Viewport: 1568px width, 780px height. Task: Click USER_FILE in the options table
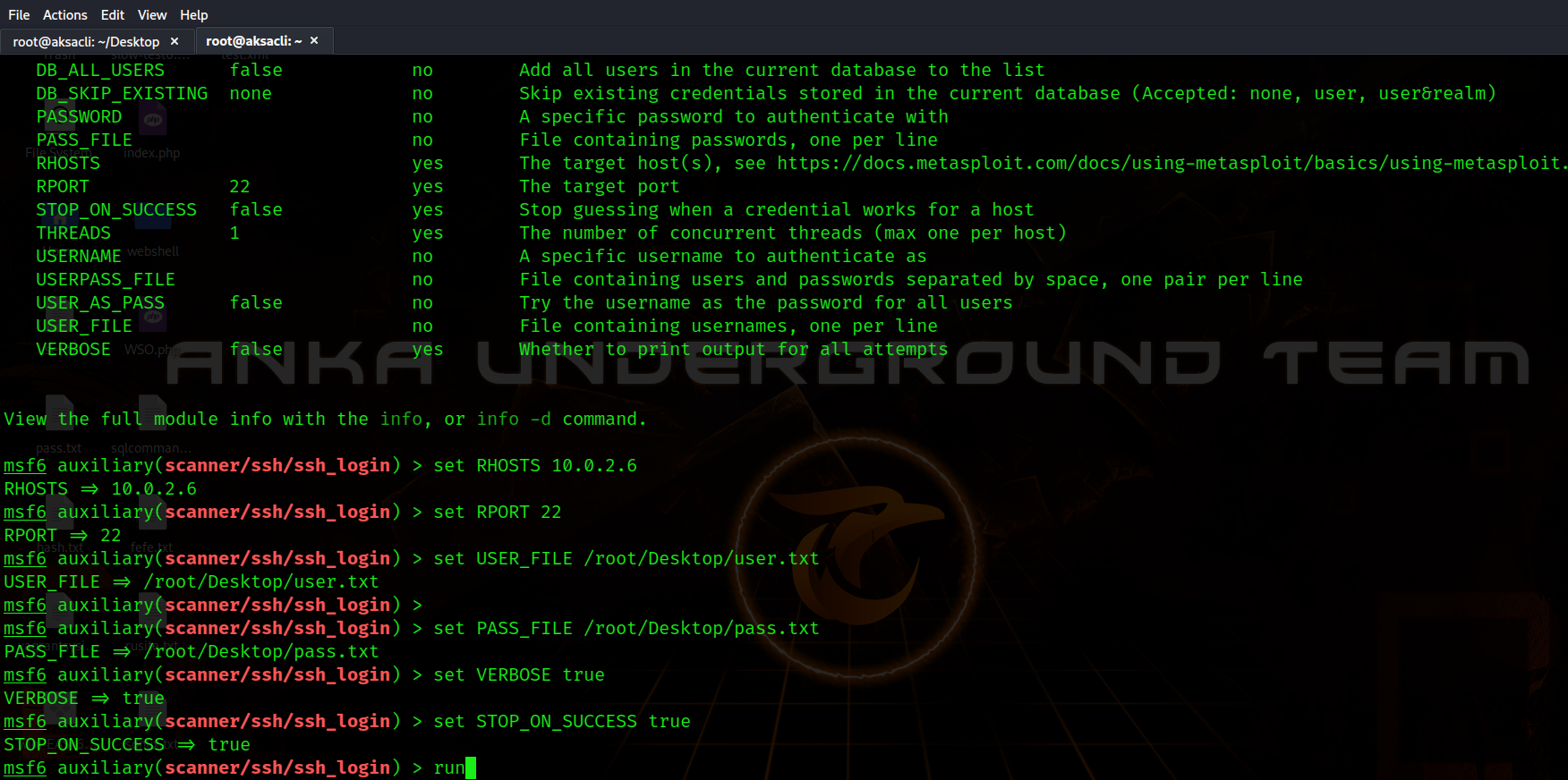(x=84, y=326)
